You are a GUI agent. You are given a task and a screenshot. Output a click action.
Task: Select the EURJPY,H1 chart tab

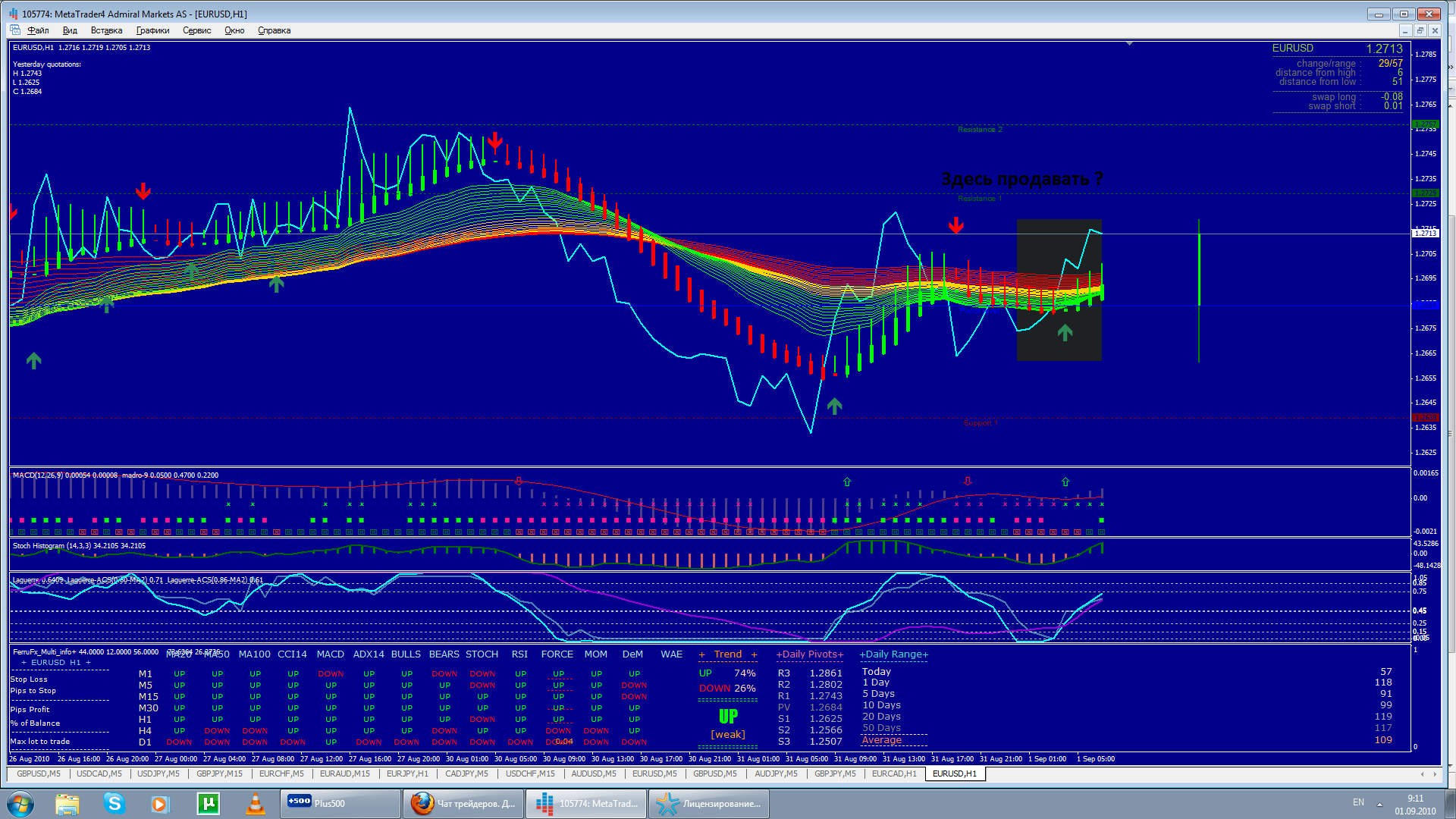point(407,773)
